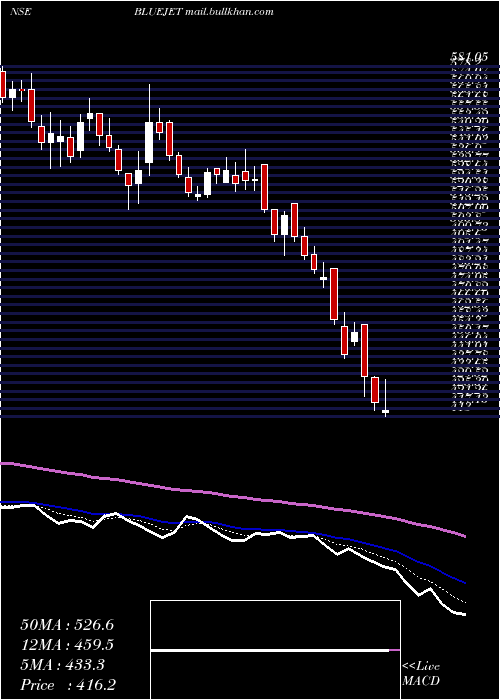Viewport: 500px width, 700px height.
Task: Click the BLUEJET mail.bullkhan.com chart title
Action: click(x=204, y=12)
